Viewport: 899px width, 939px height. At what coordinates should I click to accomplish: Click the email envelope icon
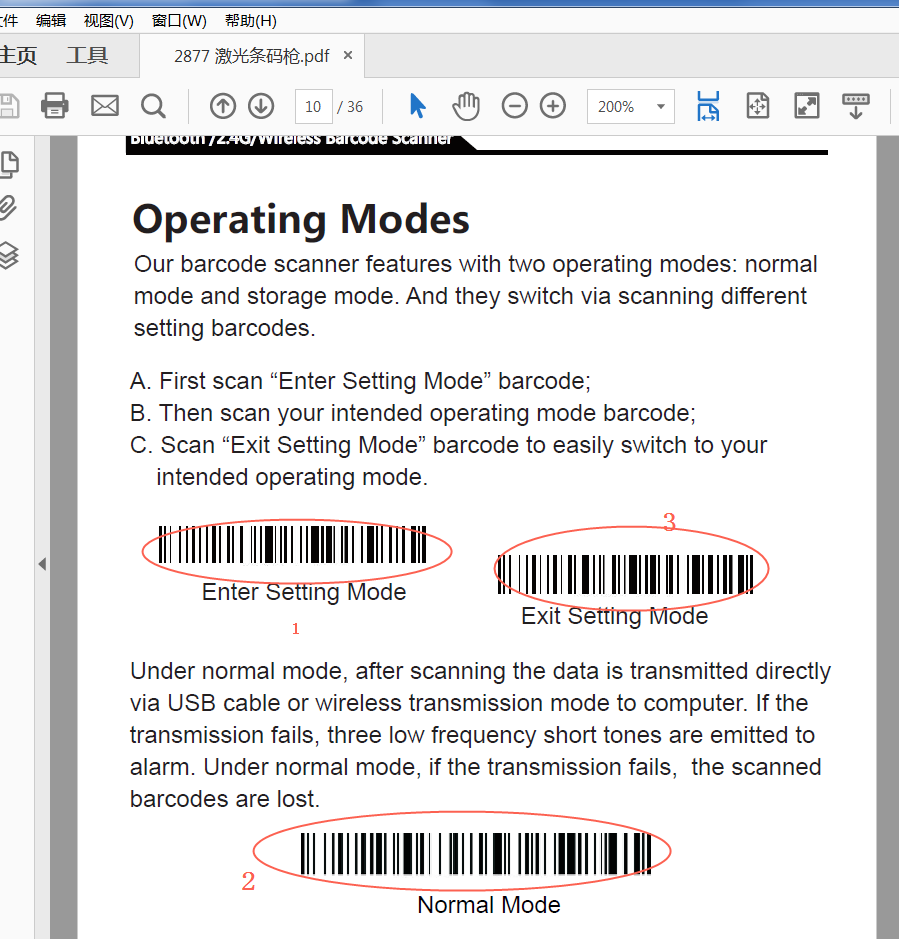click(105, 106)
